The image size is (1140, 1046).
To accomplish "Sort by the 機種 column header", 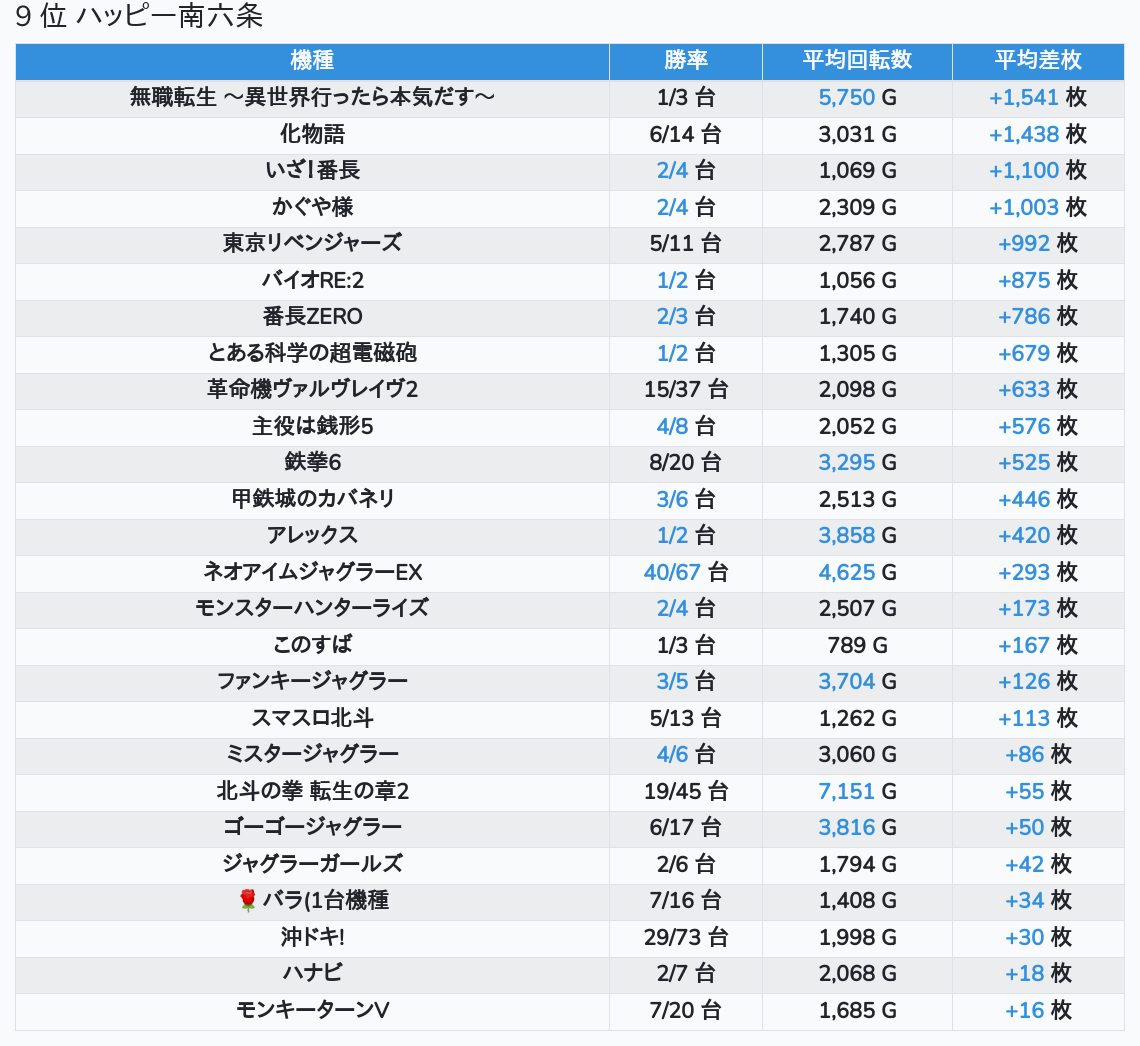I will [312, 61].
